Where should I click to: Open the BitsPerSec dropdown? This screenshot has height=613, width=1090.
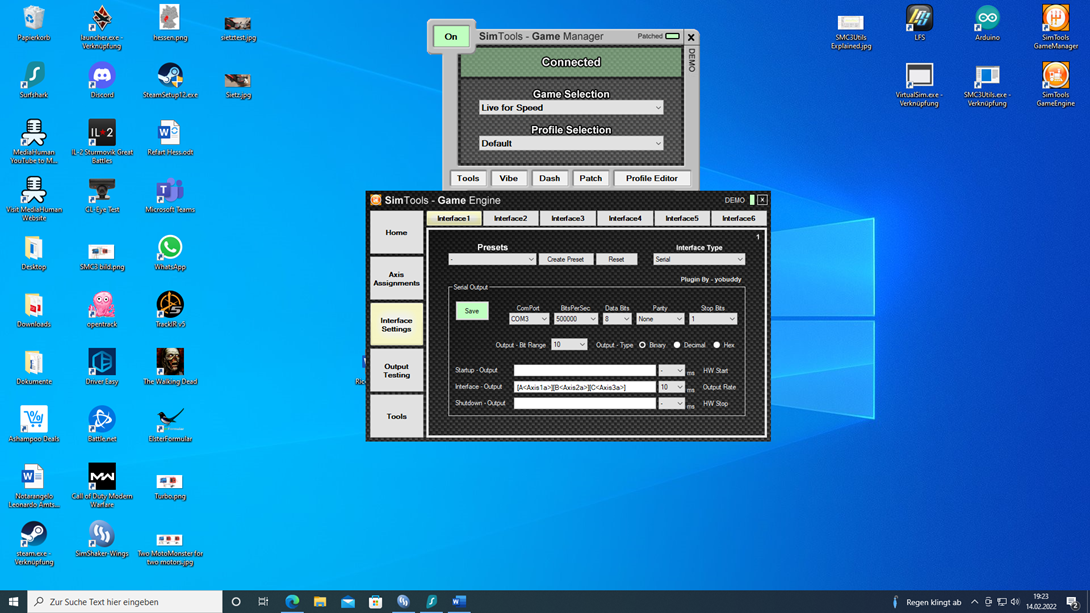(576, 319)
